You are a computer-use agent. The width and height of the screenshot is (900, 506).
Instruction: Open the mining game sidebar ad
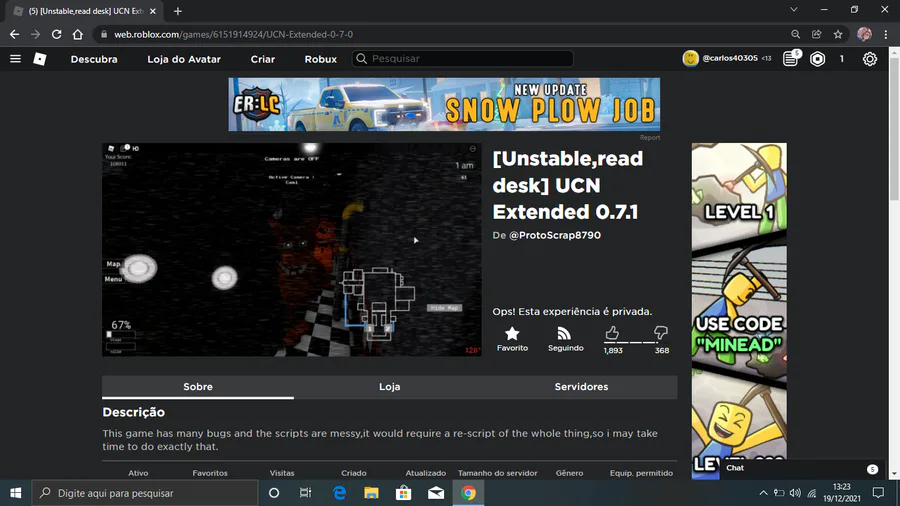pos(739,310)
